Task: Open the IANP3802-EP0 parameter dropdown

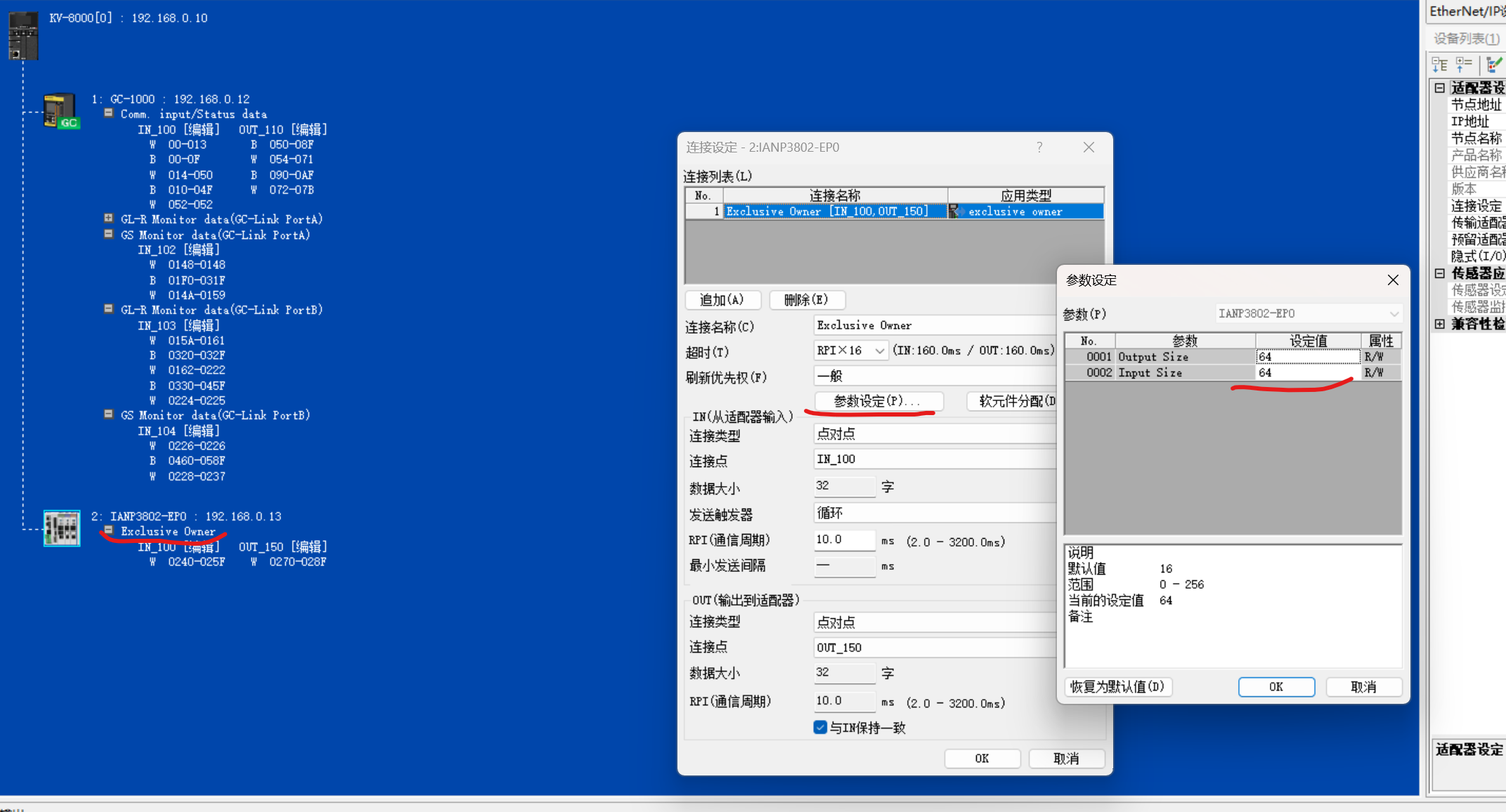Action: coord(1394,314)
